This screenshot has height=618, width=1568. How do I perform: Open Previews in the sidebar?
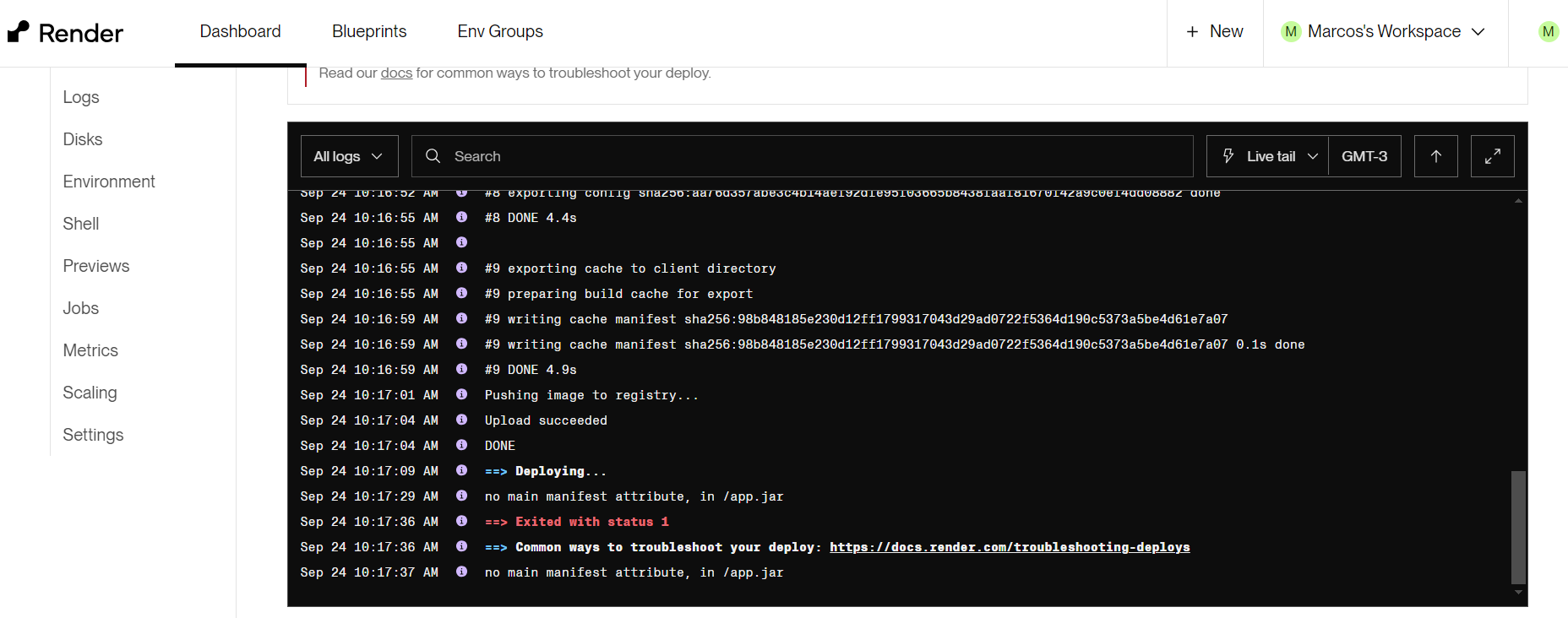96,266
